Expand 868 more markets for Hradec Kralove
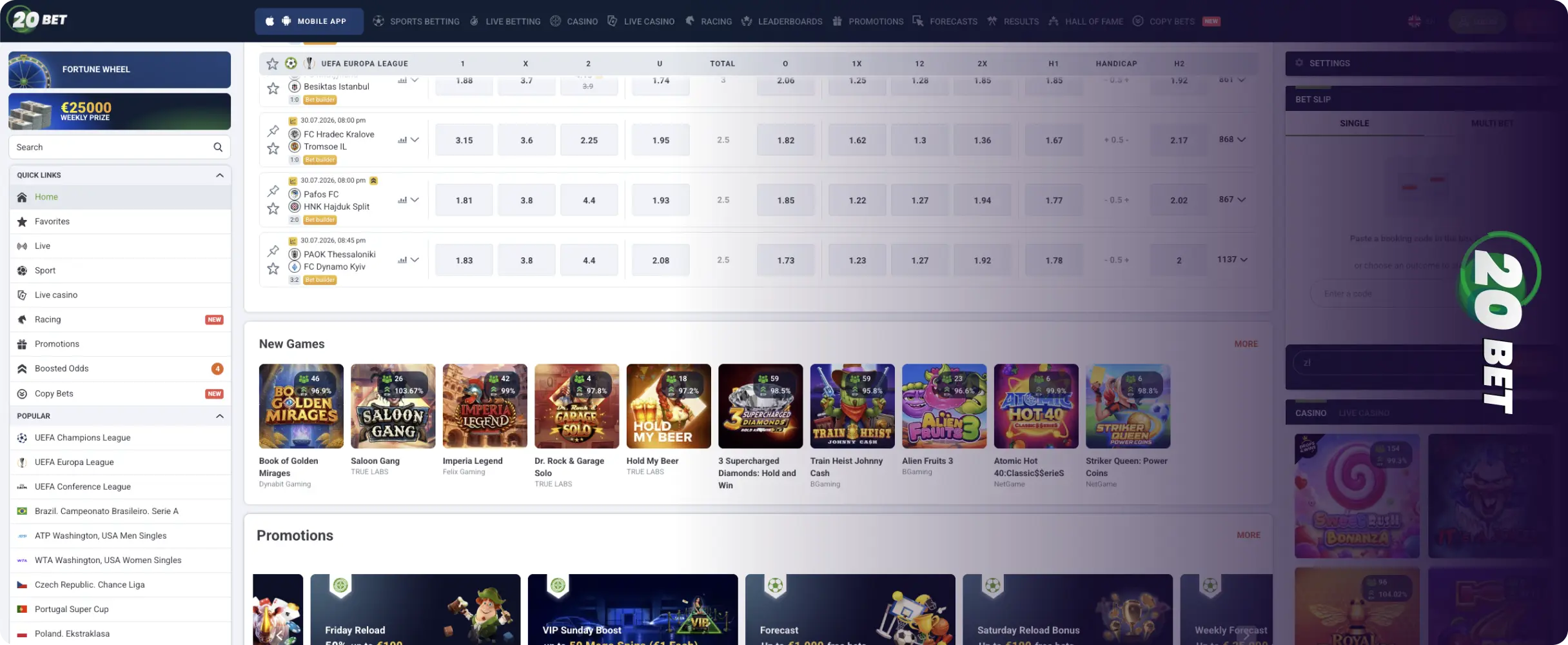This screenshot has width=1568, height=645. click(x=1232, y=139)
